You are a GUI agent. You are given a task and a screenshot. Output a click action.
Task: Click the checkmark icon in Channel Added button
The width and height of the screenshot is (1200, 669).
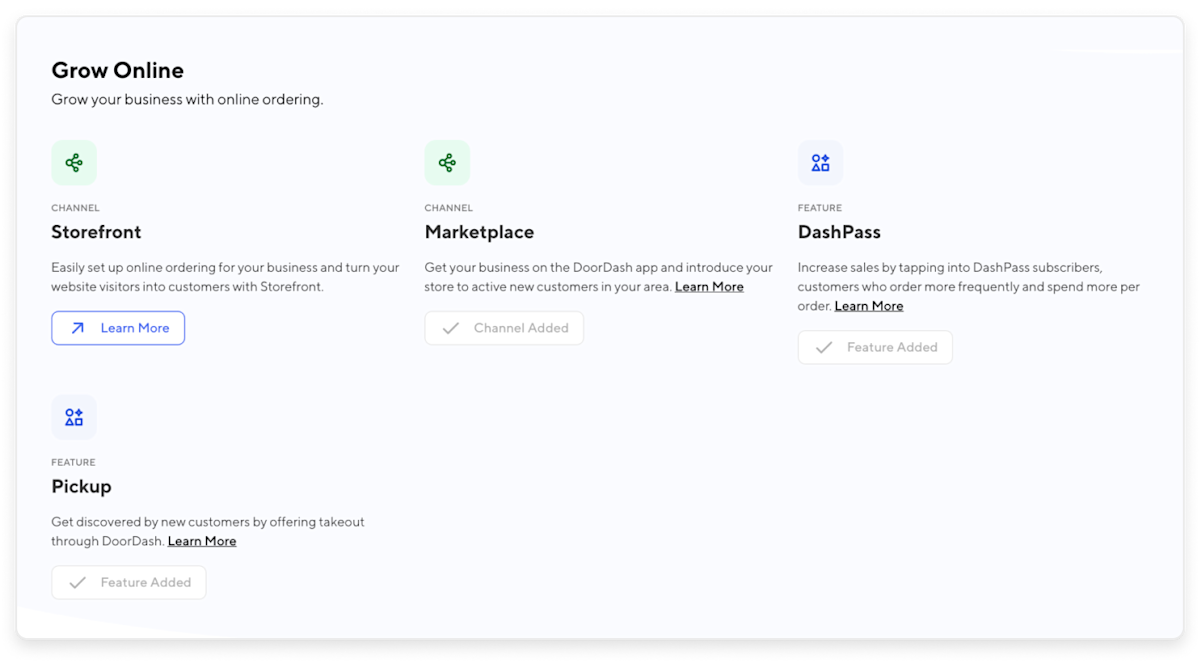(x=450, y=328)
